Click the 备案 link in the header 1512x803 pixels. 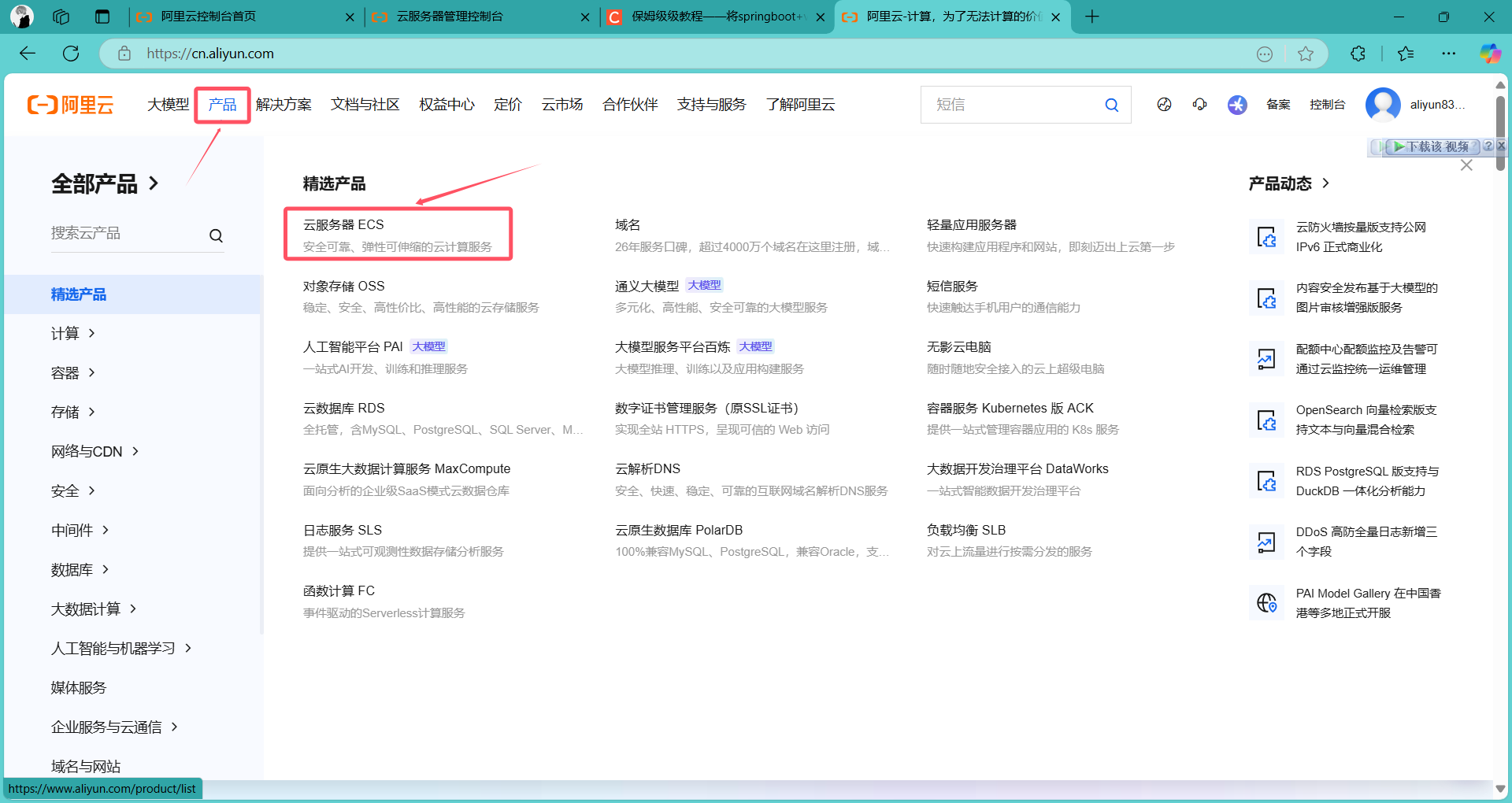(x=1278, y=105)
